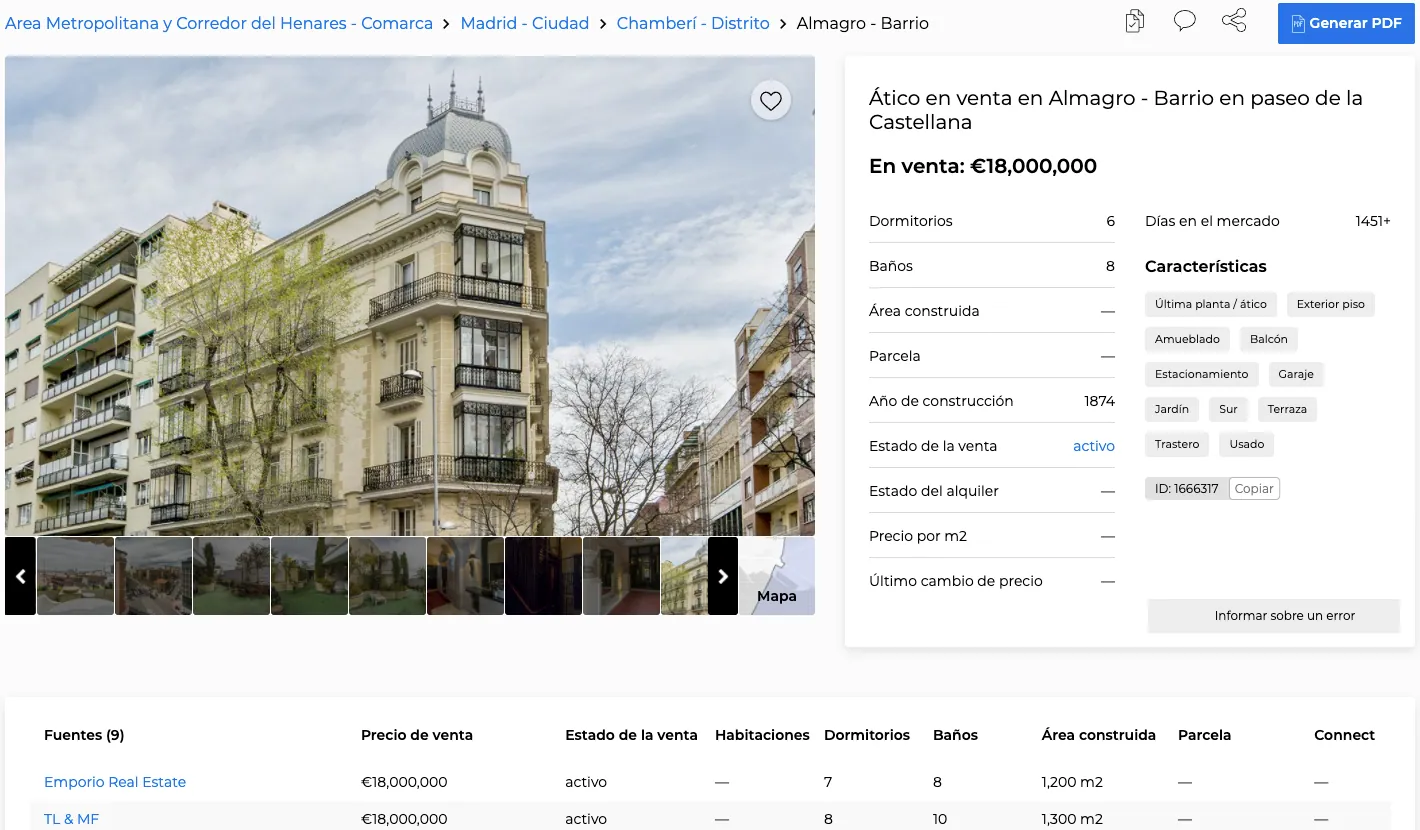
Task: Click the Precio por m2 label
Action: (x=918, y=536)
